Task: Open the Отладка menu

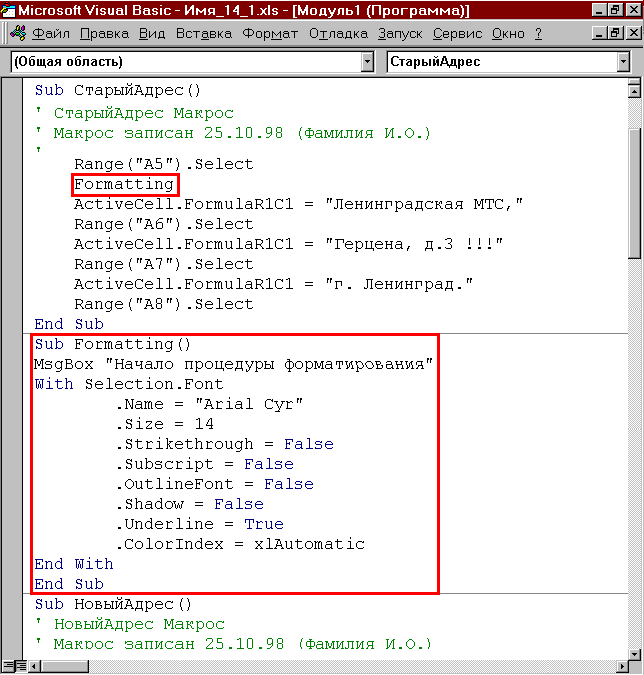Action: coord(338,34)
